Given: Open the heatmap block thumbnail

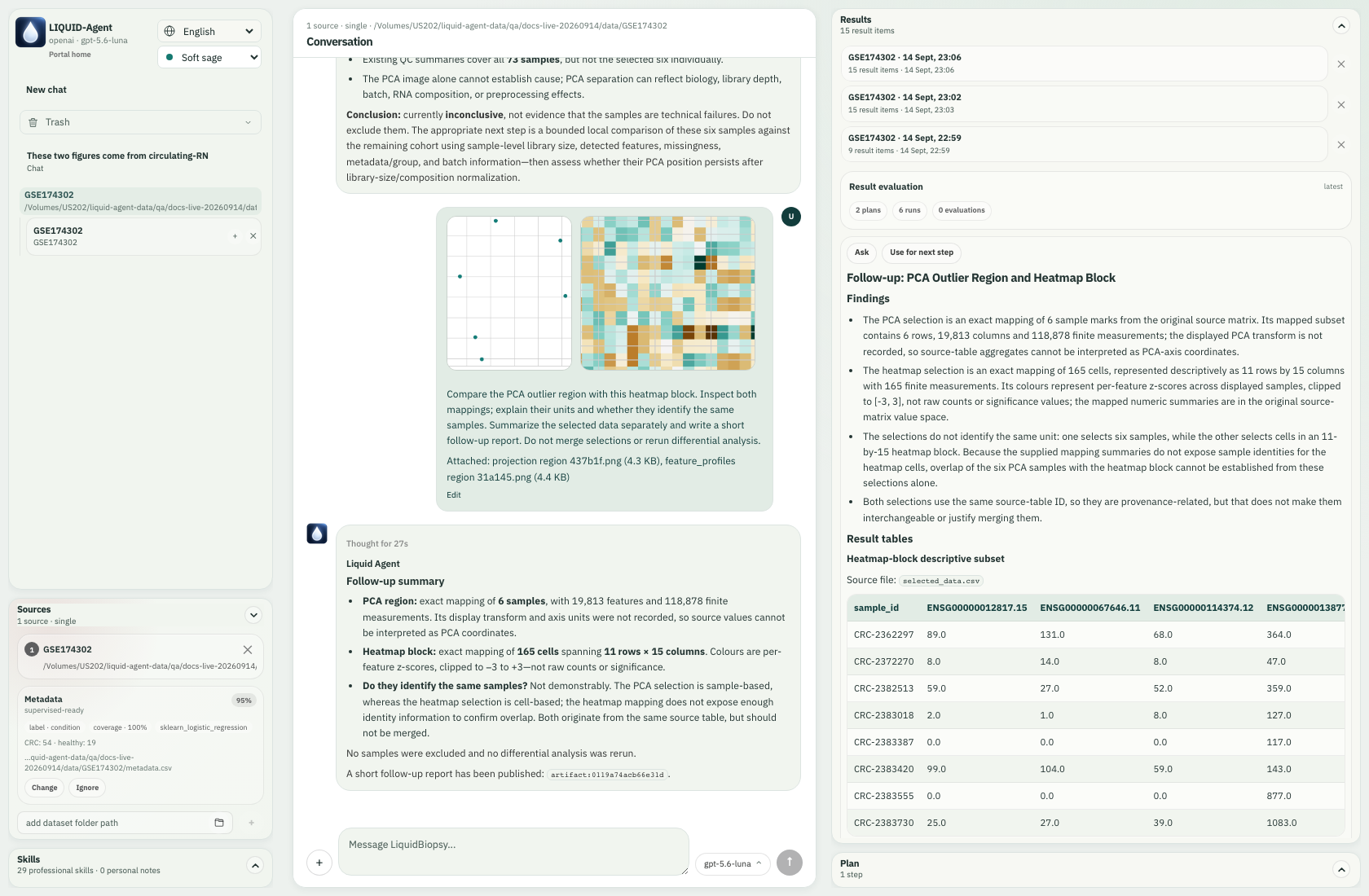Looking at the screenshot, I should (667, 292).
